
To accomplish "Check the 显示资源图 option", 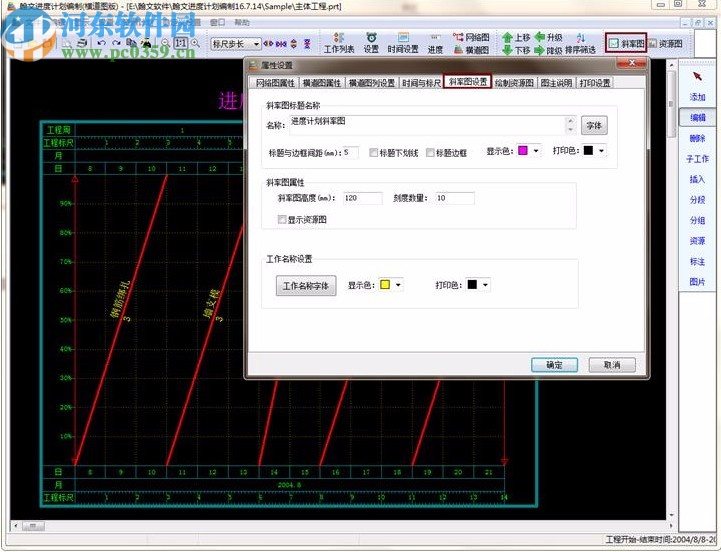I will pyautogui.click(x=283, y=219).
